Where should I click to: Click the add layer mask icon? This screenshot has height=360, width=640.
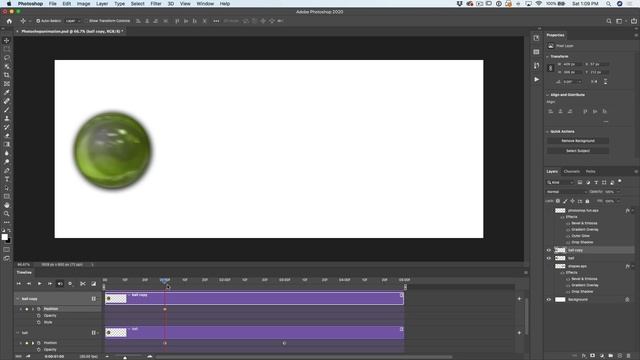[593, 356]
